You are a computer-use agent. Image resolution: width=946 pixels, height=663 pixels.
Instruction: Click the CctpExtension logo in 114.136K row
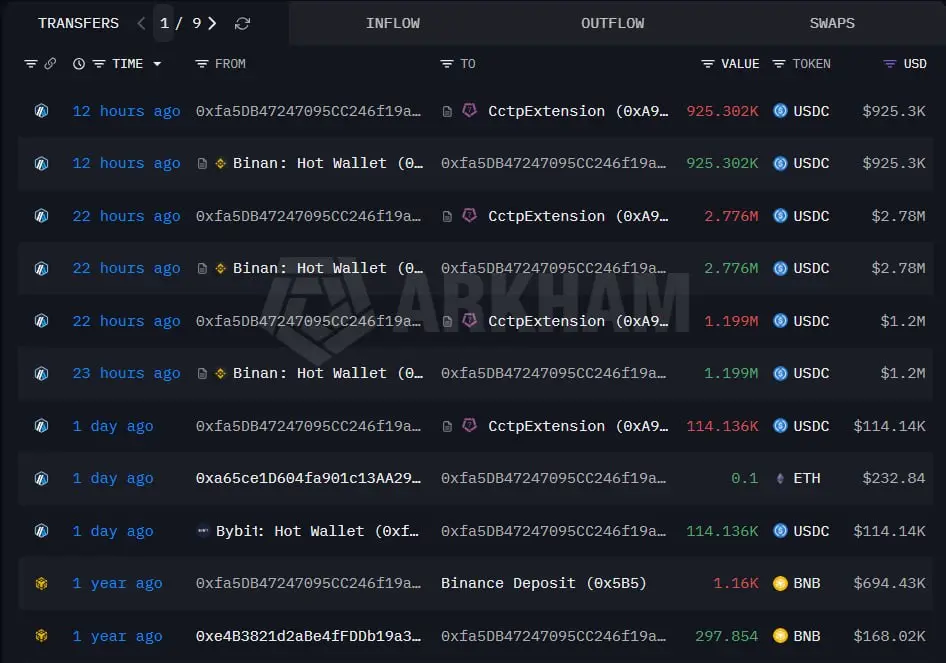(469, 425)
